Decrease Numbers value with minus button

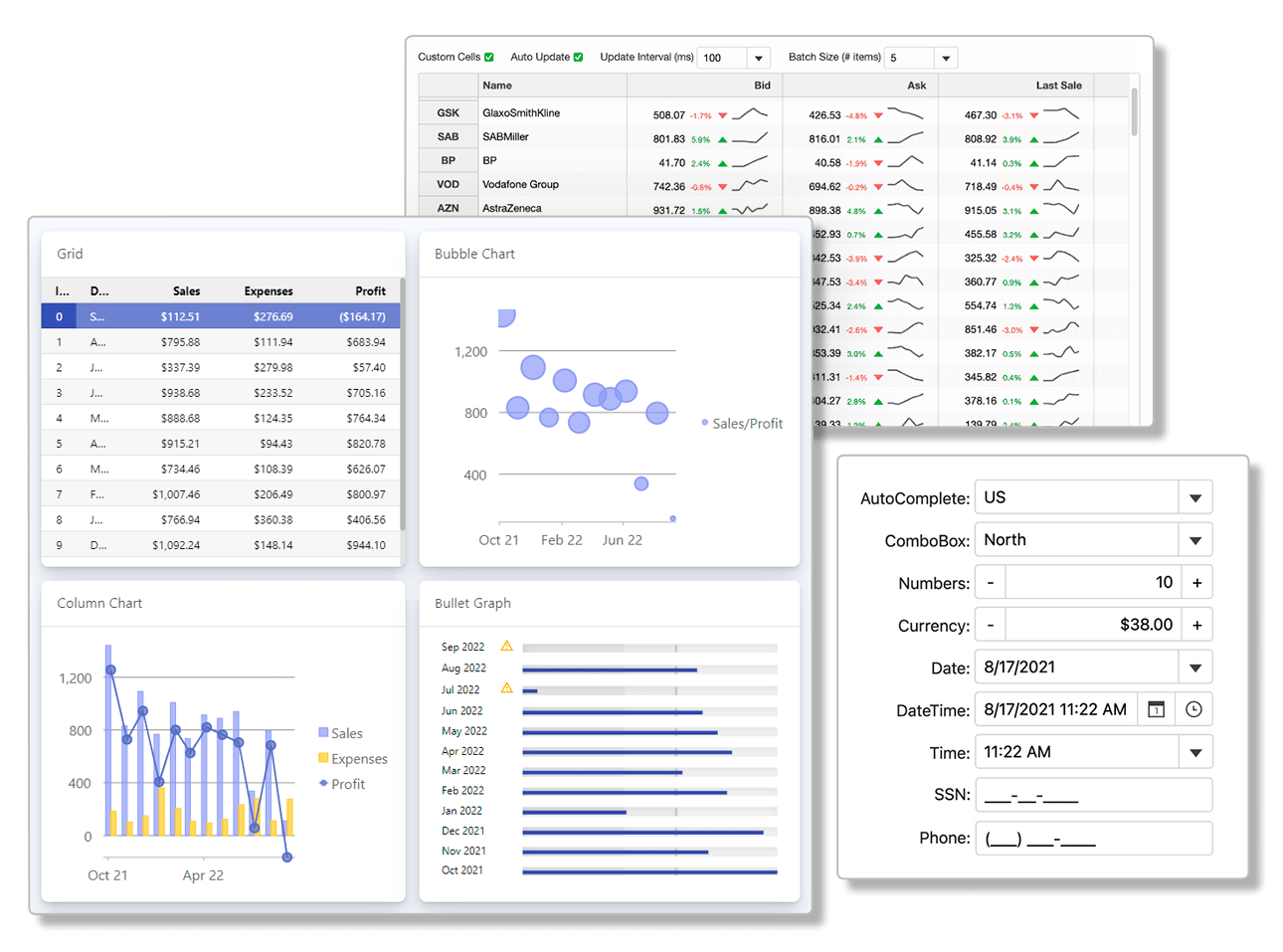(991, 583)
